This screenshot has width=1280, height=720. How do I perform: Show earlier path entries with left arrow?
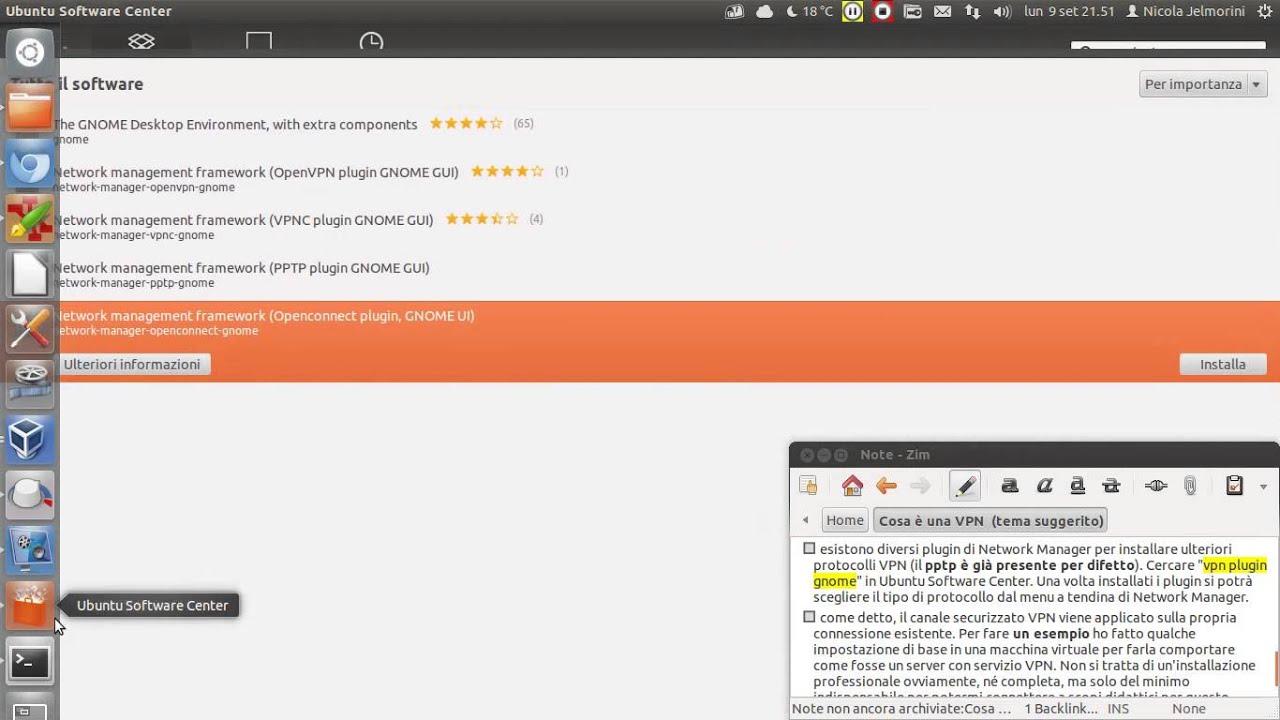[806, 520]
